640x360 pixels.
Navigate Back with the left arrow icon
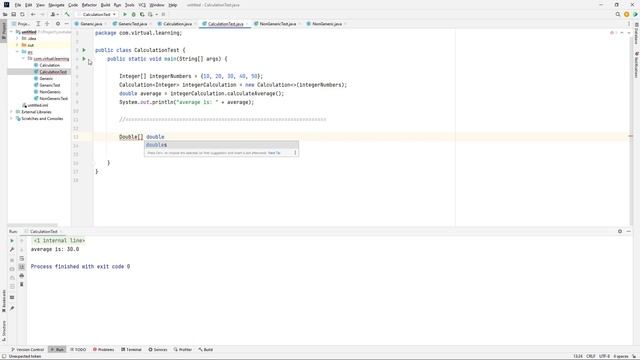point(33,14)
